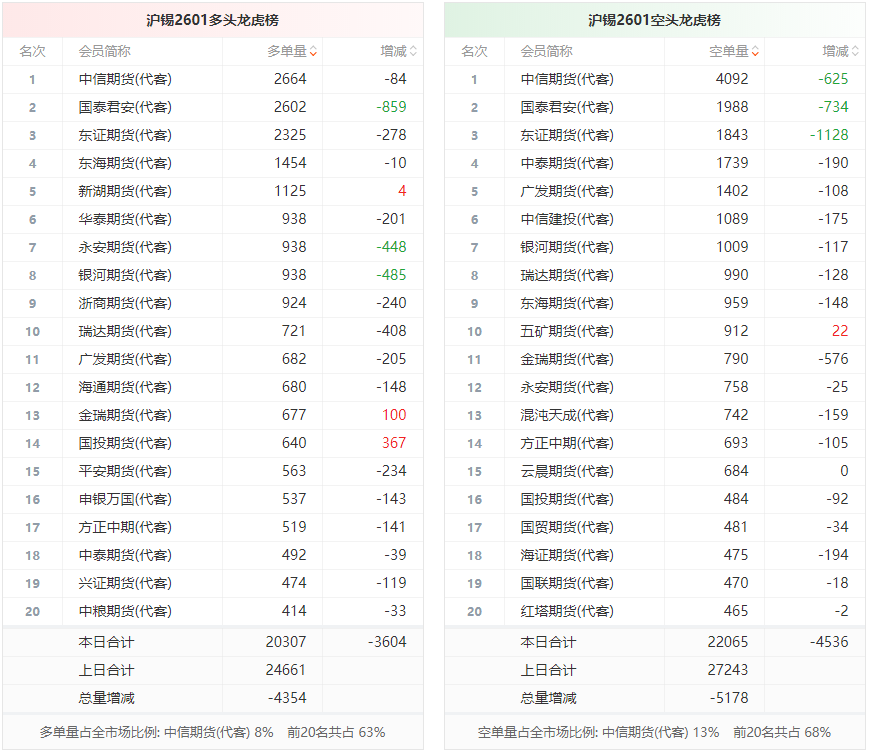The width and height of the screenshot is (870, 754).
Task: Select 五矿期货(代客) row name
Action: pos(567,331)
